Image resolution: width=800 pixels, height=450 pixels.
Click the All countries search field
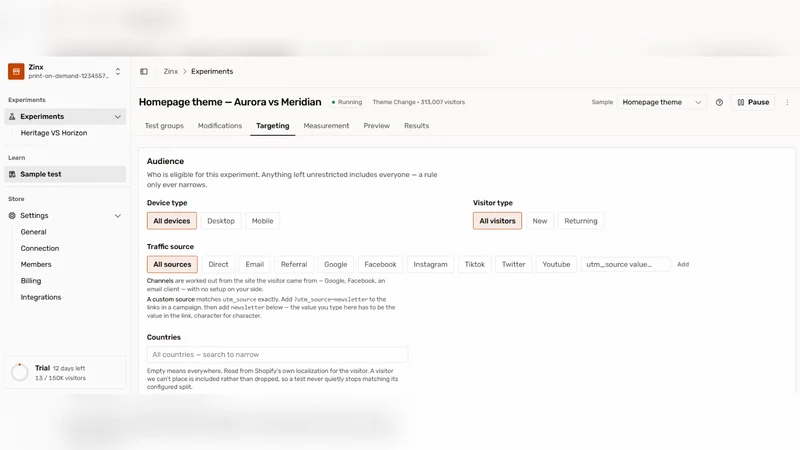pos(278,354)
